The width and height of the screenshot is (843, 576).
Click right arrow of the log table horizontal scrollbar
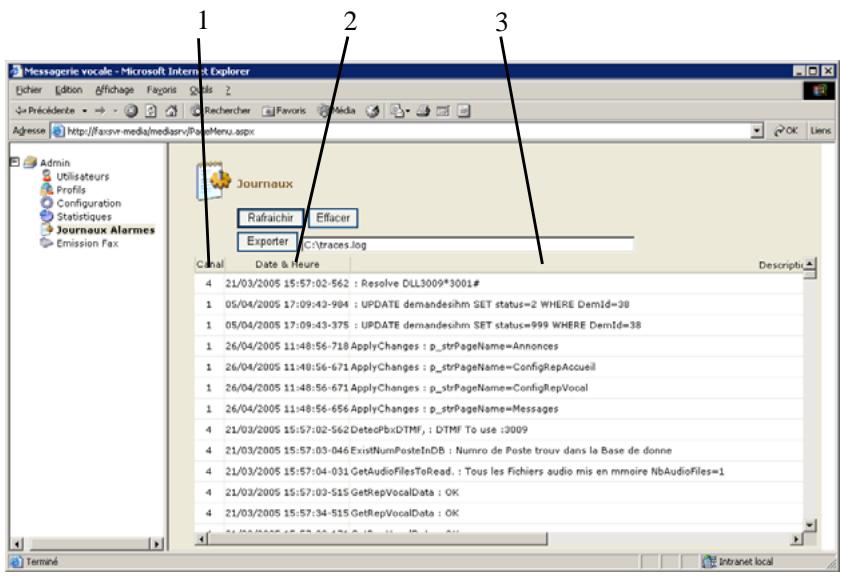click(x=797, y=538)
